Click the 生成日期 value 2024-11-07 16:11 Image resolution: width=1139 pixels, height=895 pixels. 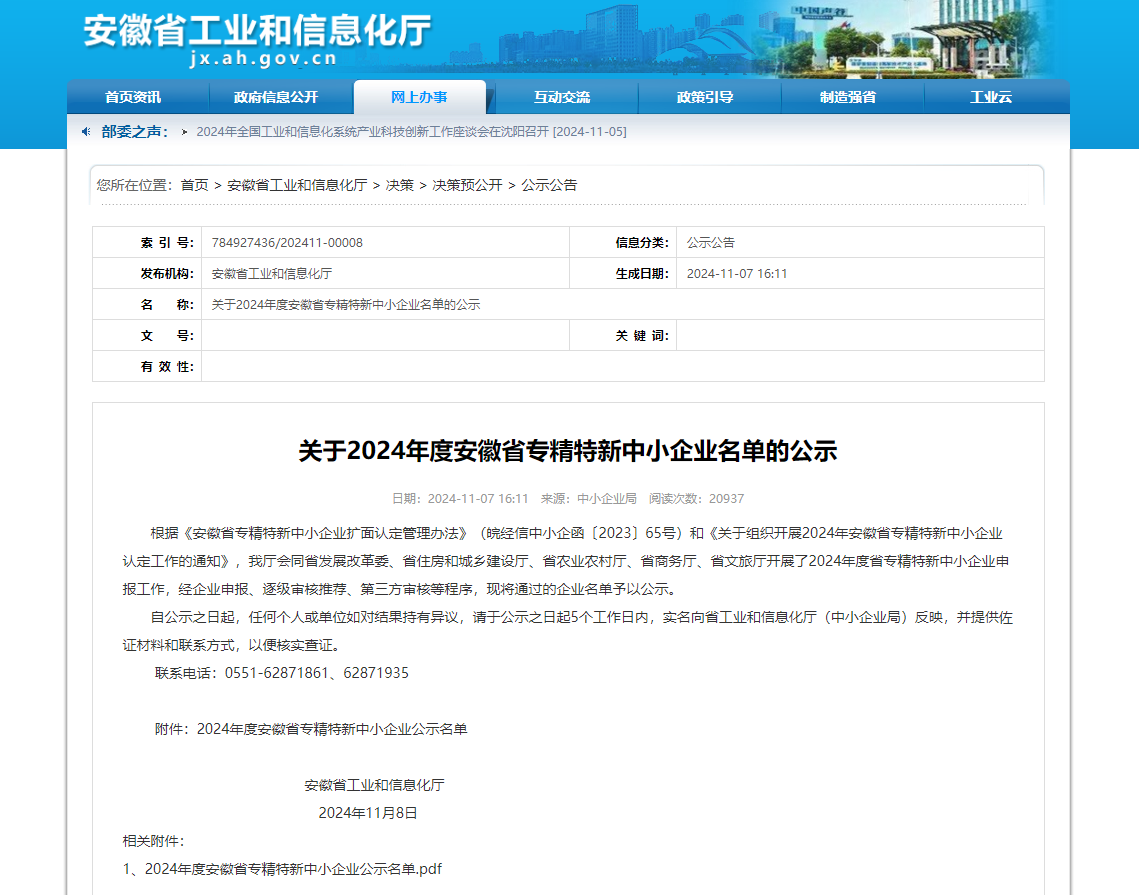point(737,274)
